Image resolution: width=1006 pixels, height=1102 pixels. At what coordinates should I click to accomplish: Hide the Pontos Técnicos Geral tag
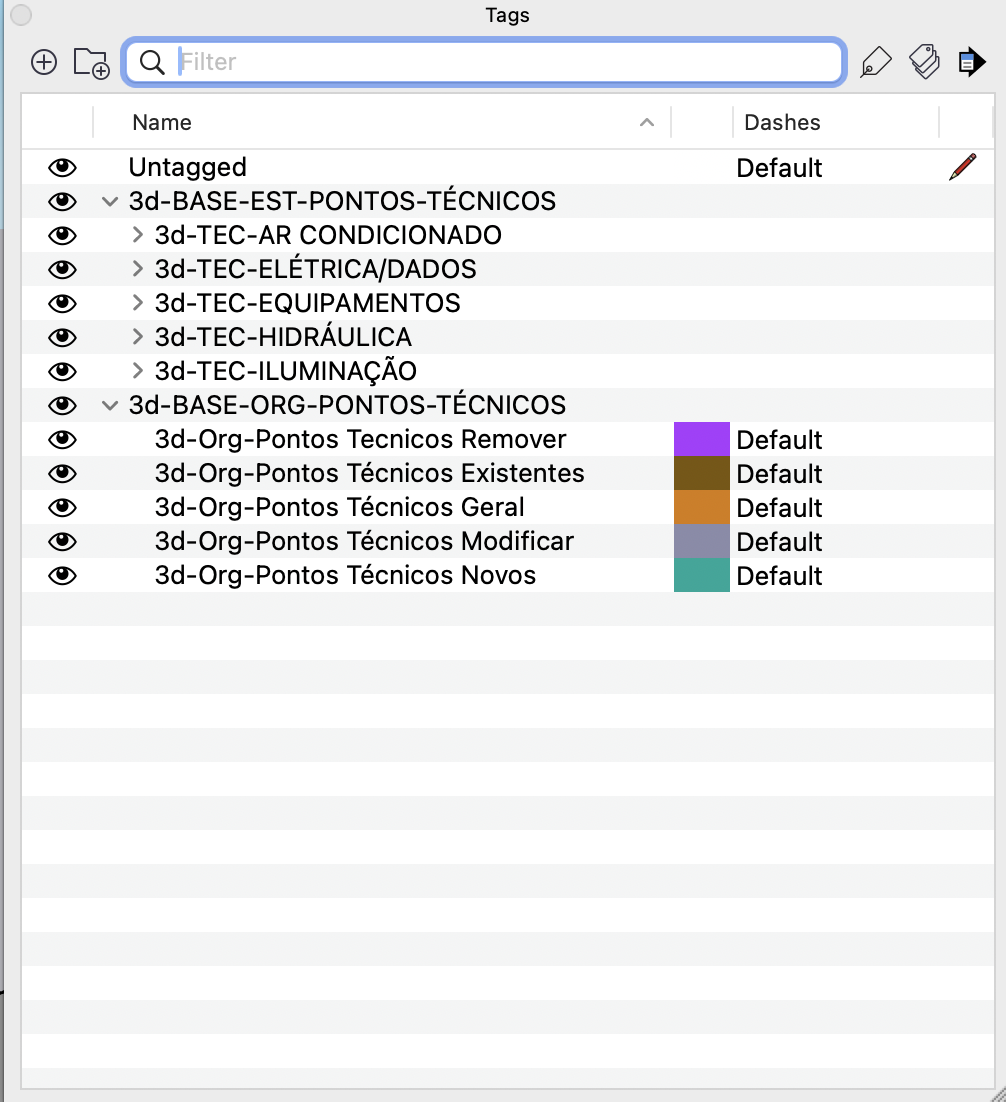tap(62, 507)
